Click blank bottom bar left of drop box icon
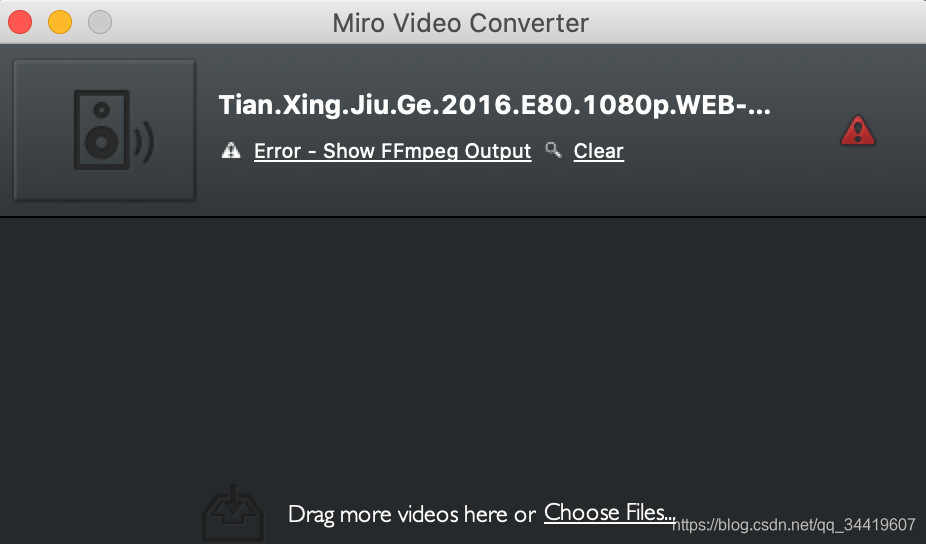The height and width of the screenshot is (544, 926). click(x=100, y=513)
